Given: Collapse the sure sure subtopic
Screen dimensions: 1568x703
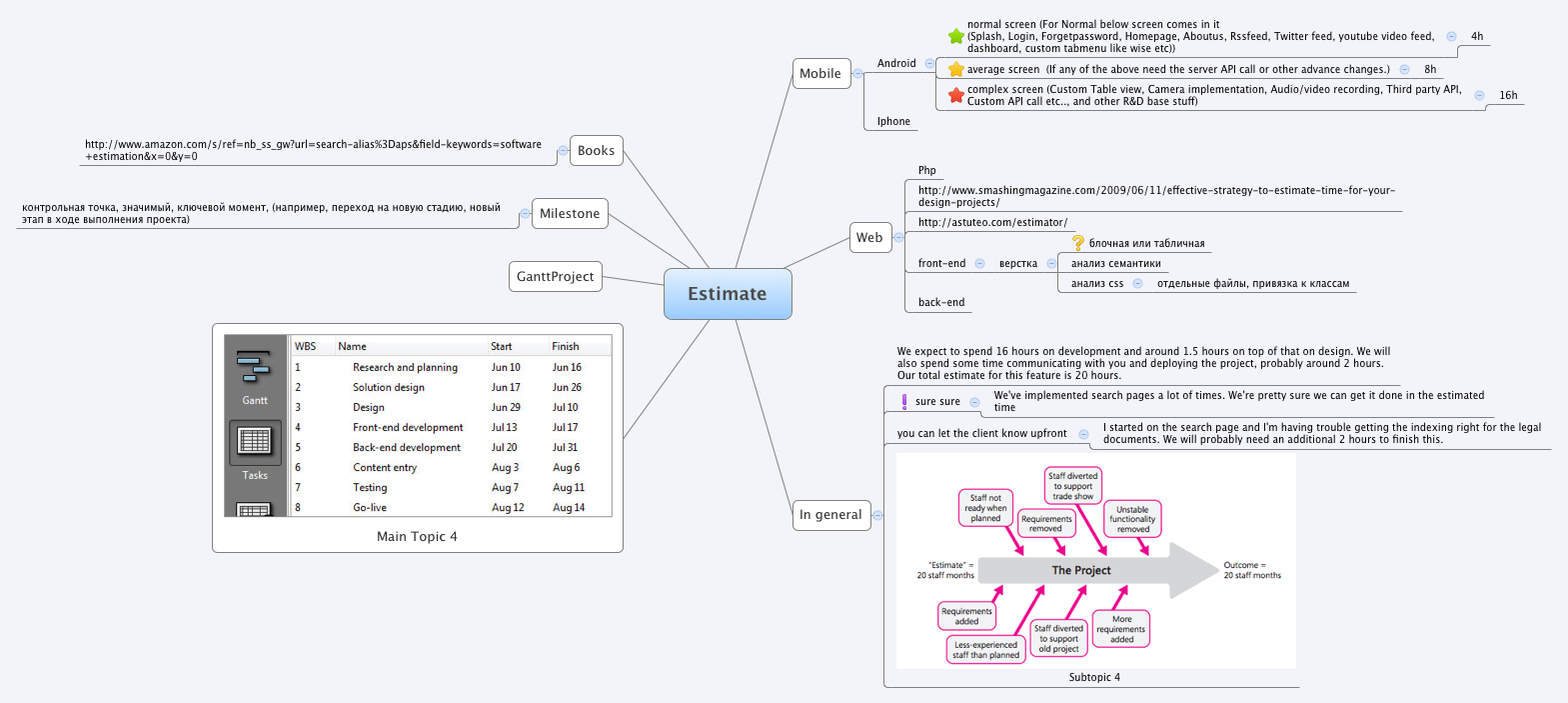Looking at the screenshot, I should 974,402.
